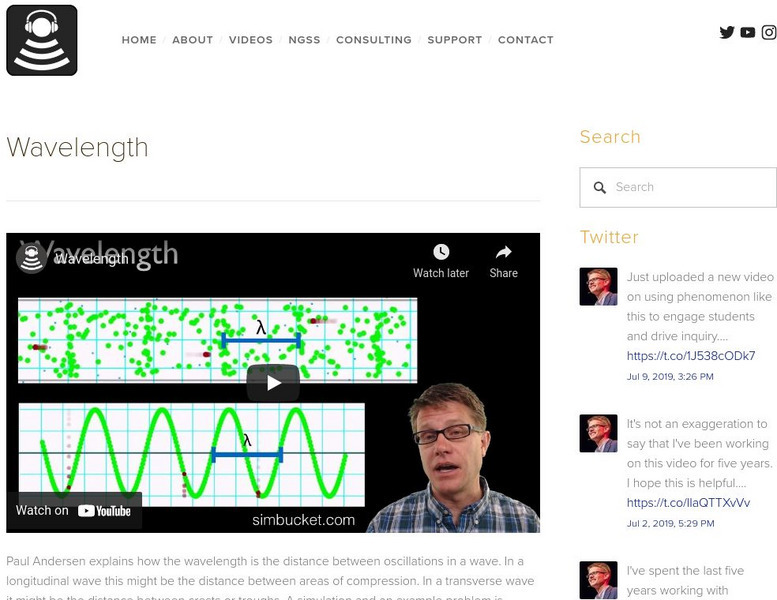Viewport: 777px width, 600px height.
Task: Click into the Search input field
Action: (690, 187)
